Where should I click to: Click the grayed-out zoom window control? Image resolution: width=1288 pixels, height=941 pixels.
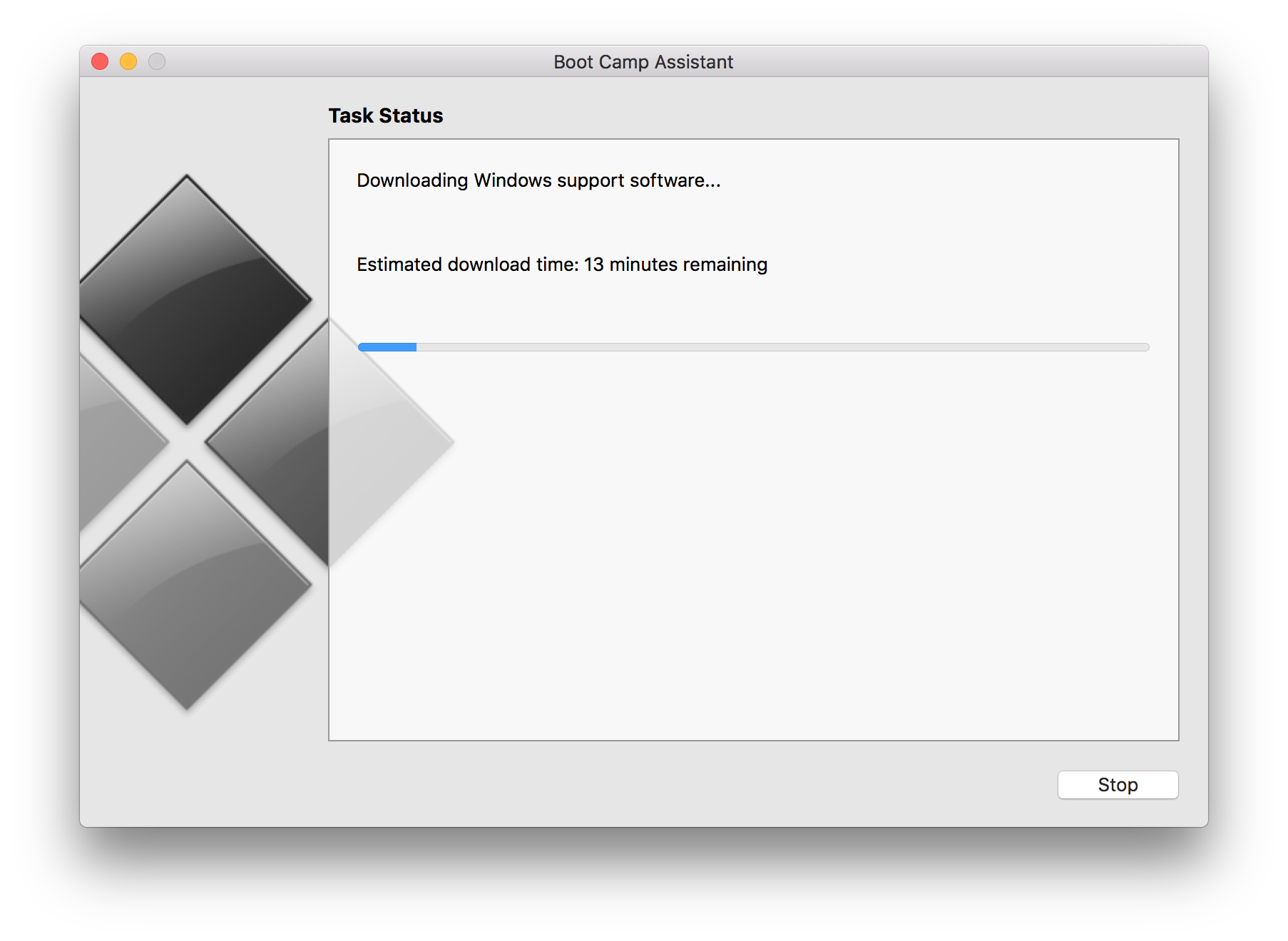tap(156, 62)
